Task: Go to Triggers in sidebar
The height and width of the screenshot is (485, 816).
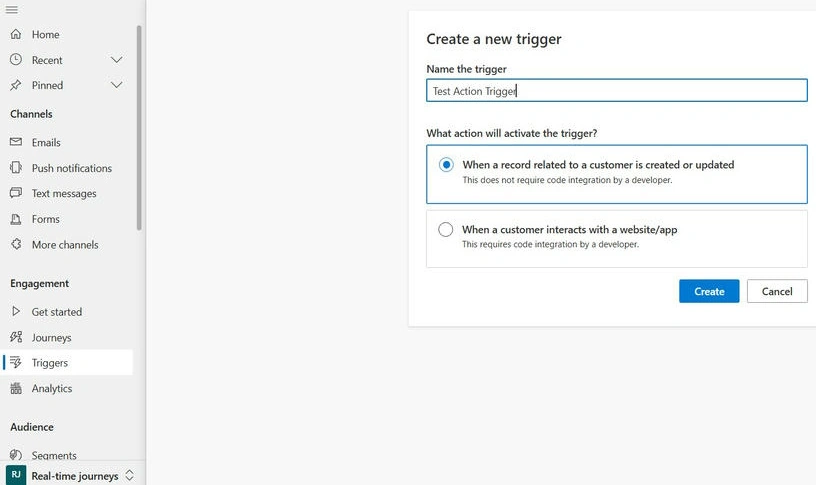Action: pos(67,362)
